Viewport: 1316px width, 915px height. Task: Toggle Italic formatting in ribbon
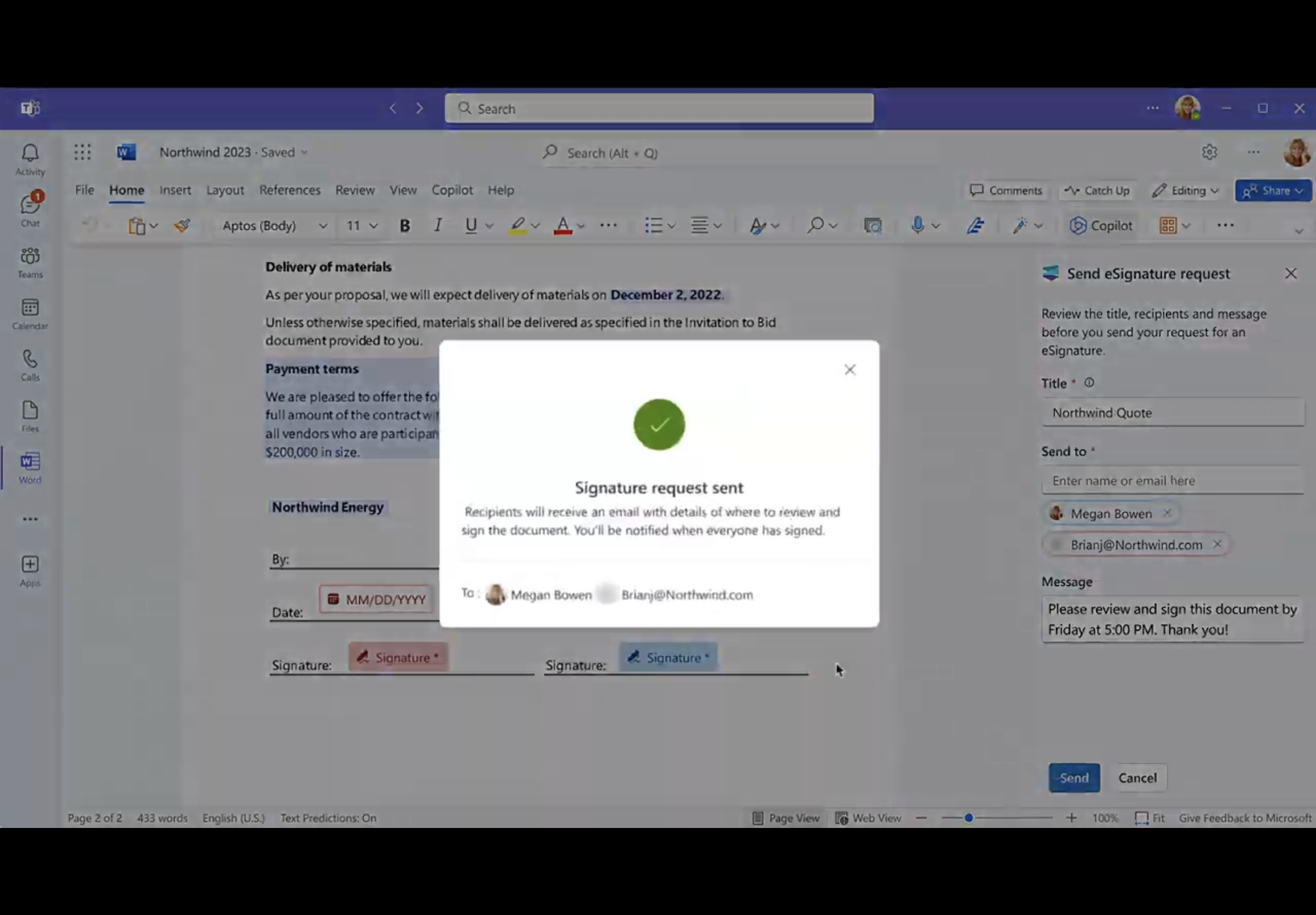pos(437,225)
